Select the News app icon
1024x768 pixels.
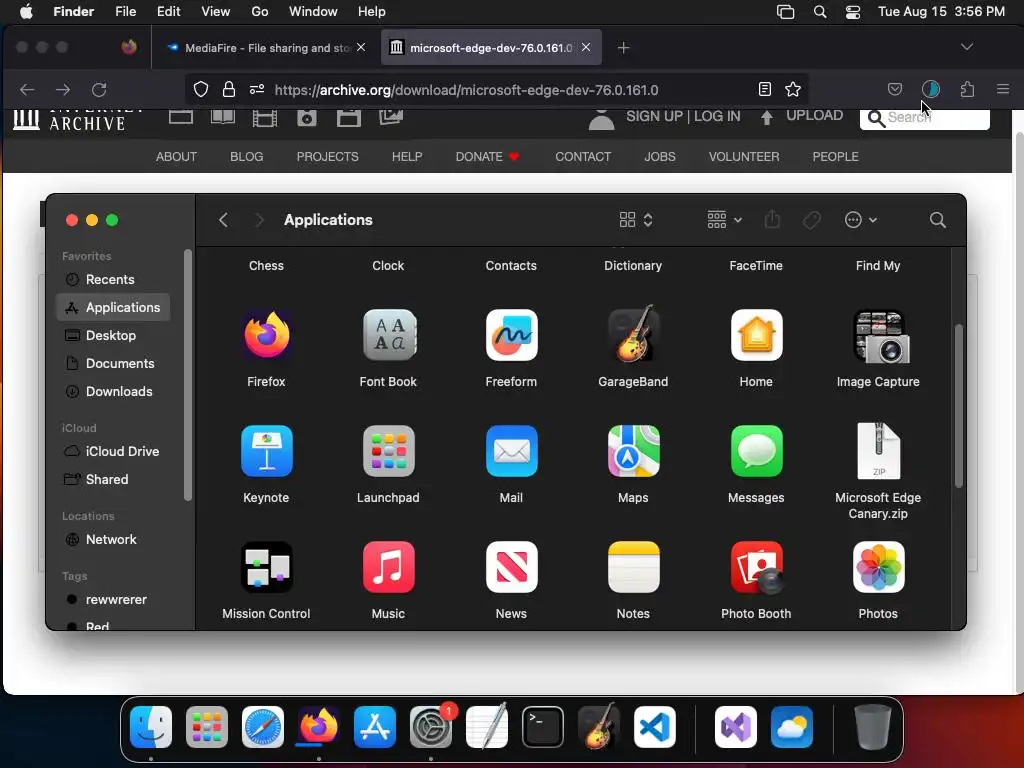511,567
